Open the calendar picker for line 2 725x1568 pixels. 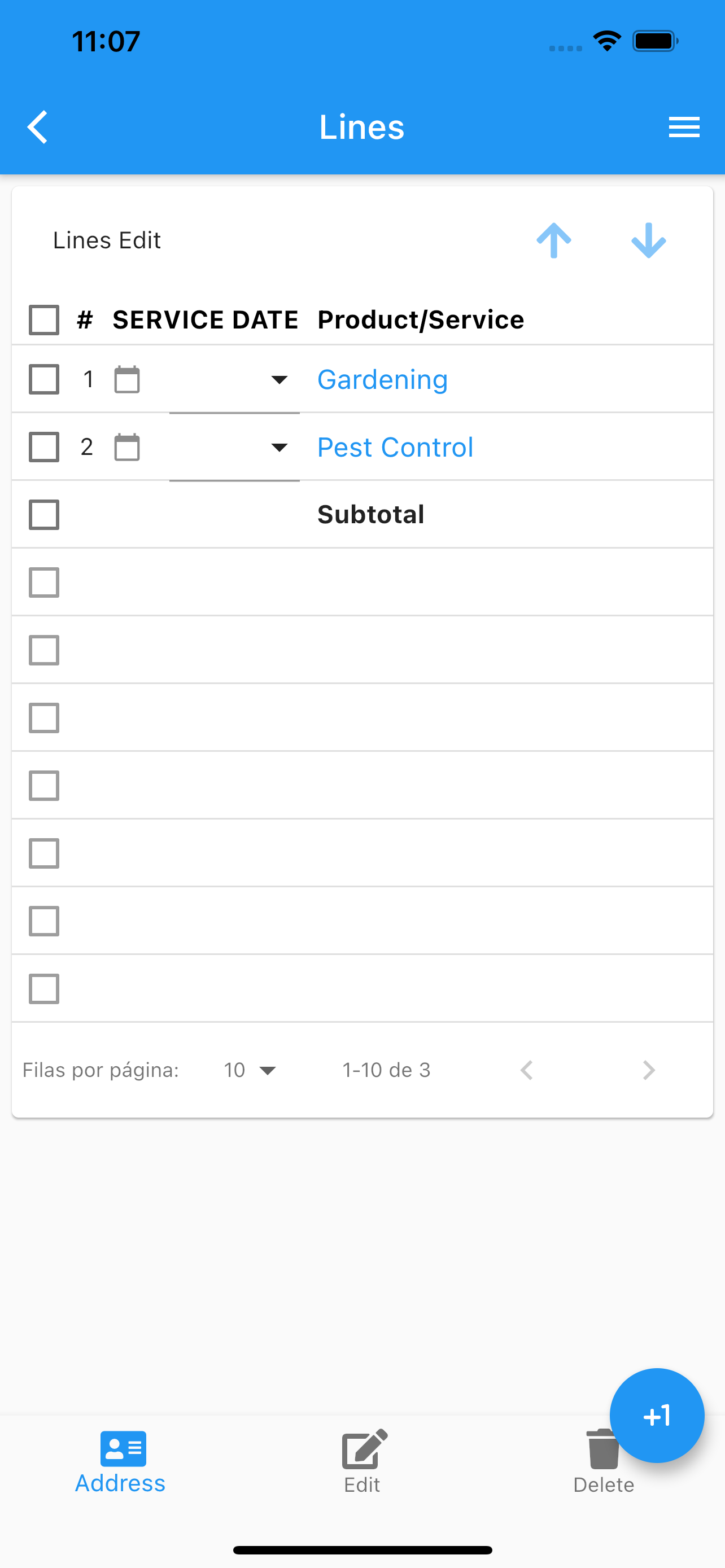127,448
